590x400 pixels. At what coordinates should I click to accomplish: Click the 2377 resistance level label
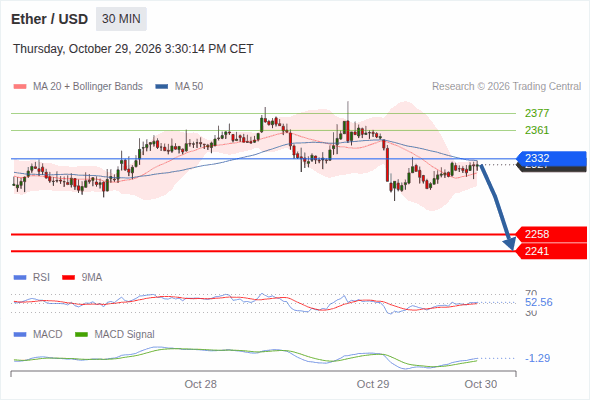coord(537,113)
